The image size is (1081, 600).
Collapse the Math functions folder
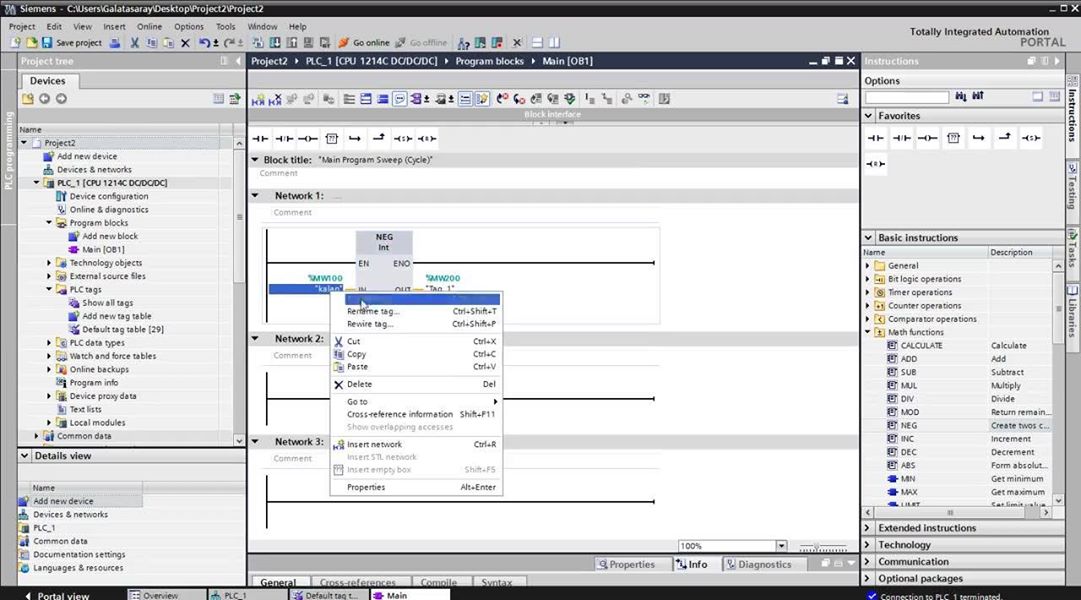[x=867, y=332]
